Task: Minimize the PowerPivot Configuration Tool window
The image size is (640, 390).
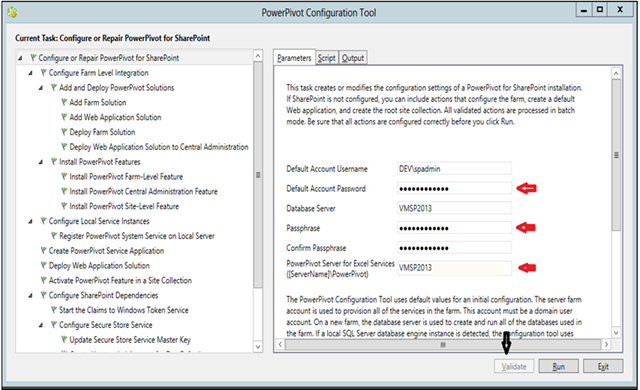Action: [584, 10]
